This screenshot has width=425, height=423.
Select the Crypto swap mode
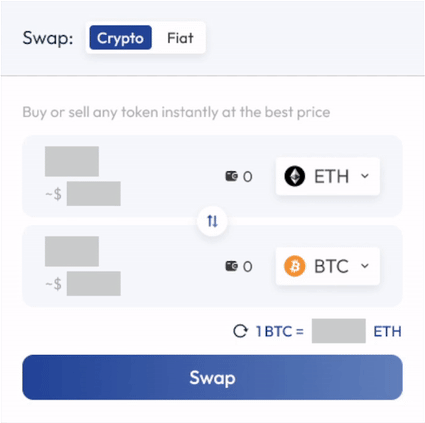point(120,38)
